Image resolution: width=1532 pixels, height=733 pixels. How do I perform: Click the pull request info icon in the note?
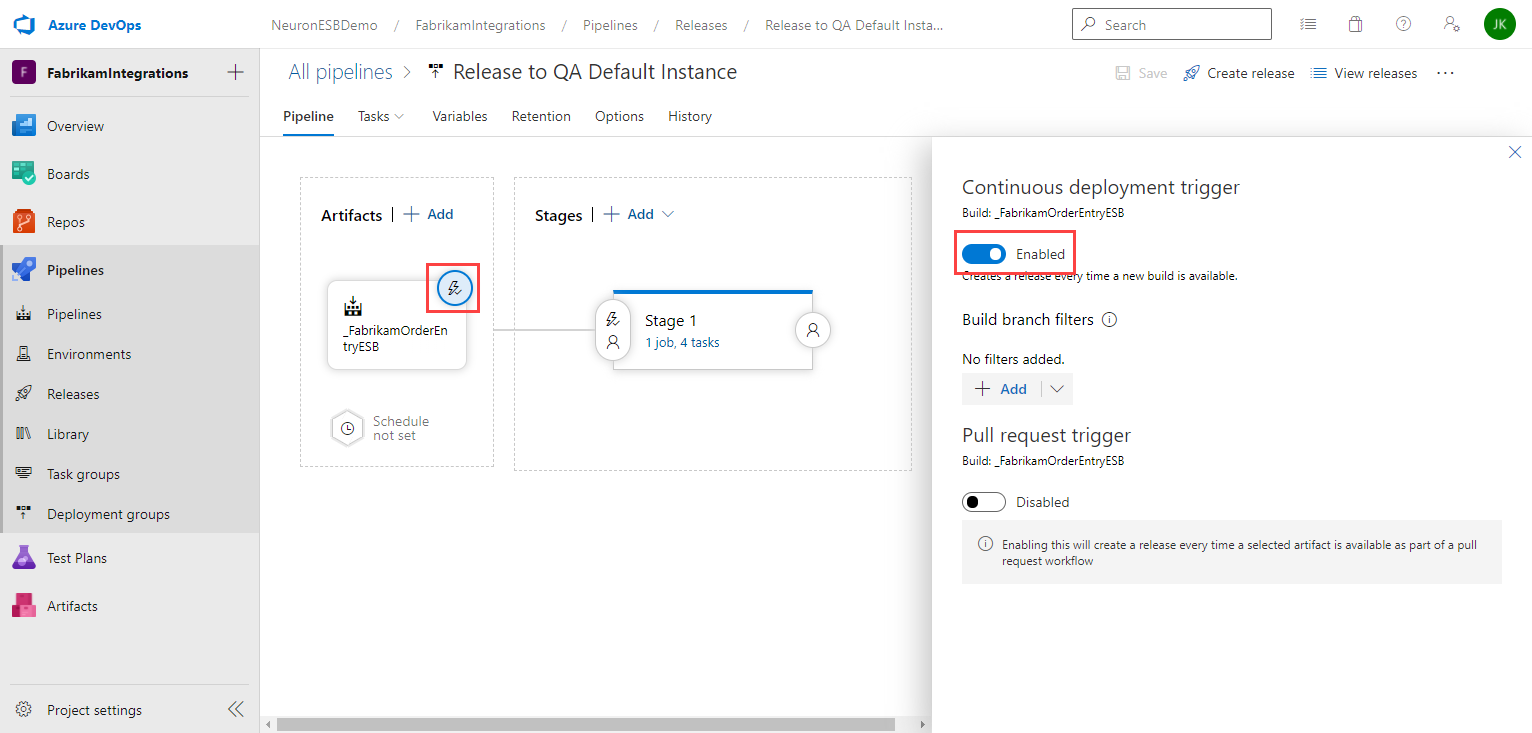(986, 545)
